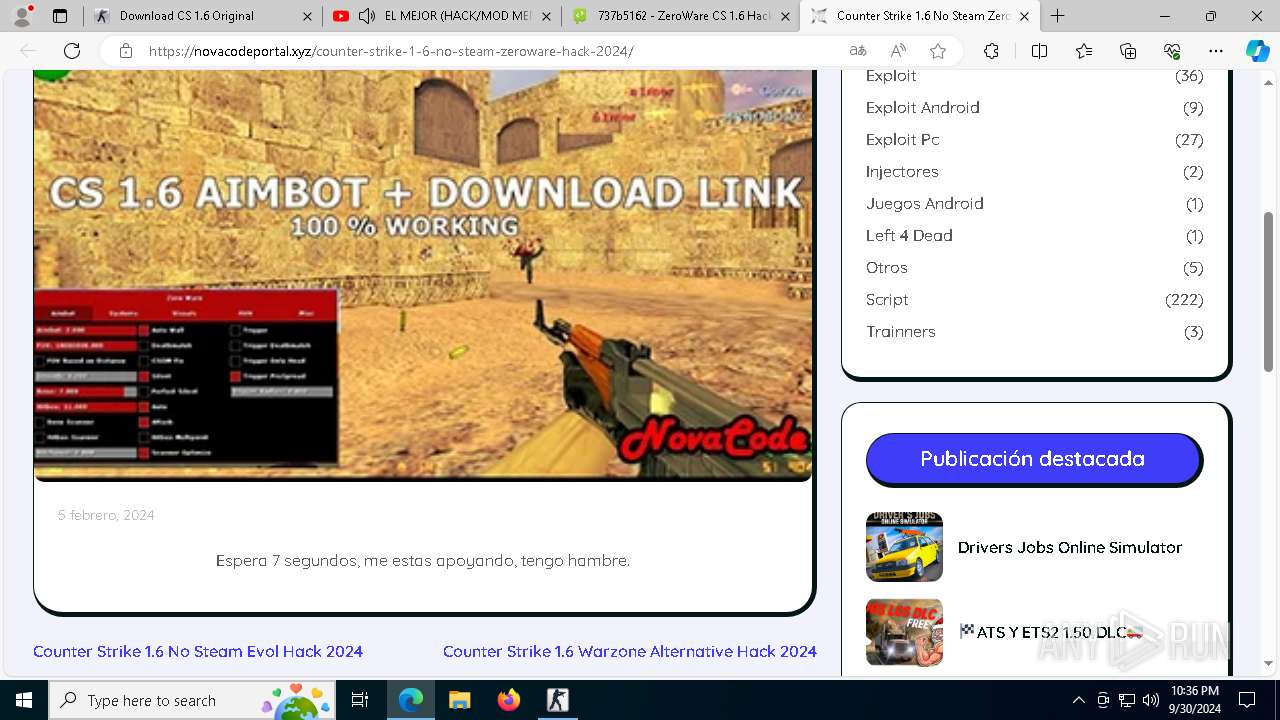Open a new browser tab
1280x720 pixels.
coord(1057,16)
